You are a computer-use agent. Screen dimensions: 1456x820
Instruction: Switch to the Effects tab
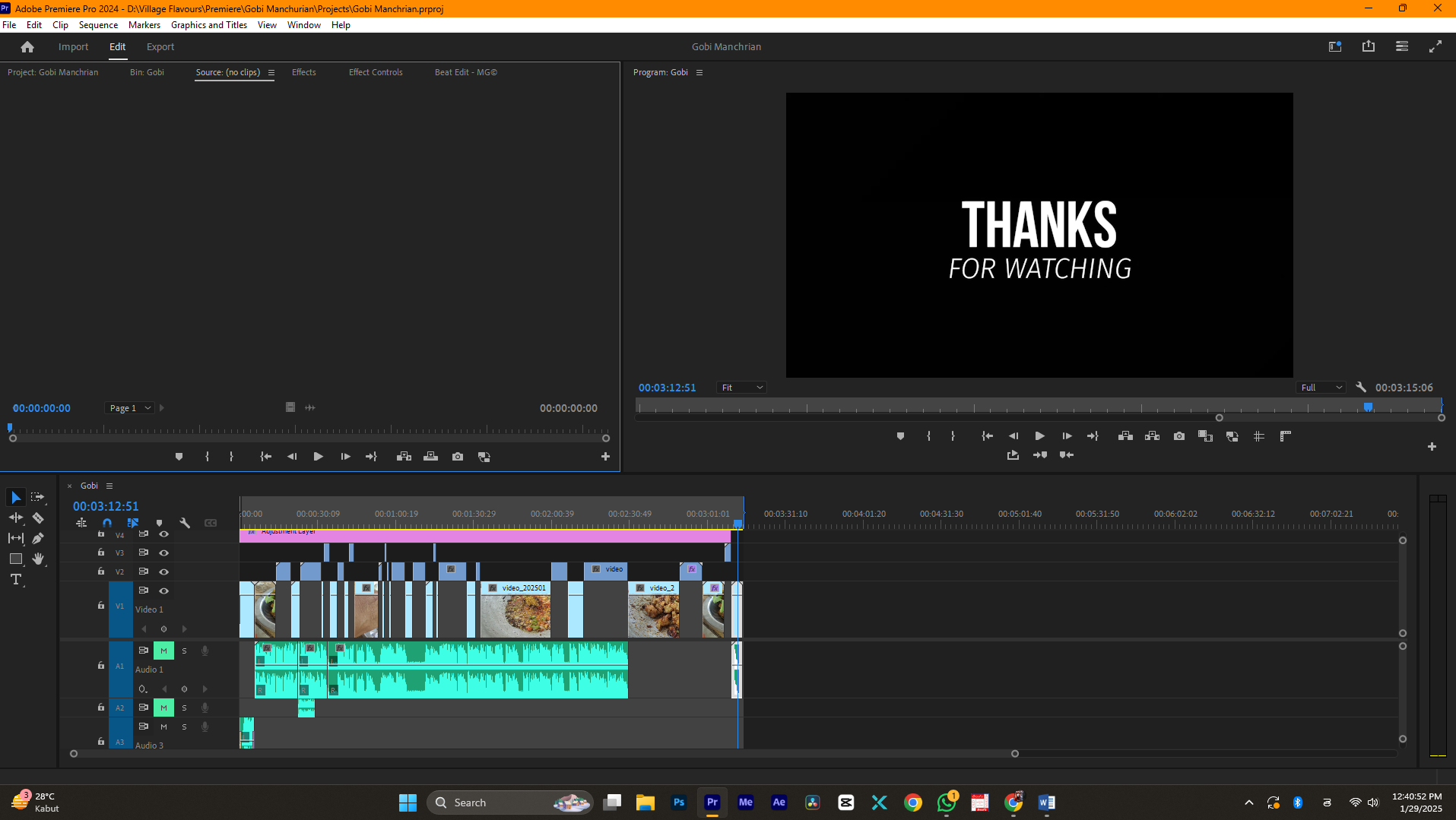point(303,72)
